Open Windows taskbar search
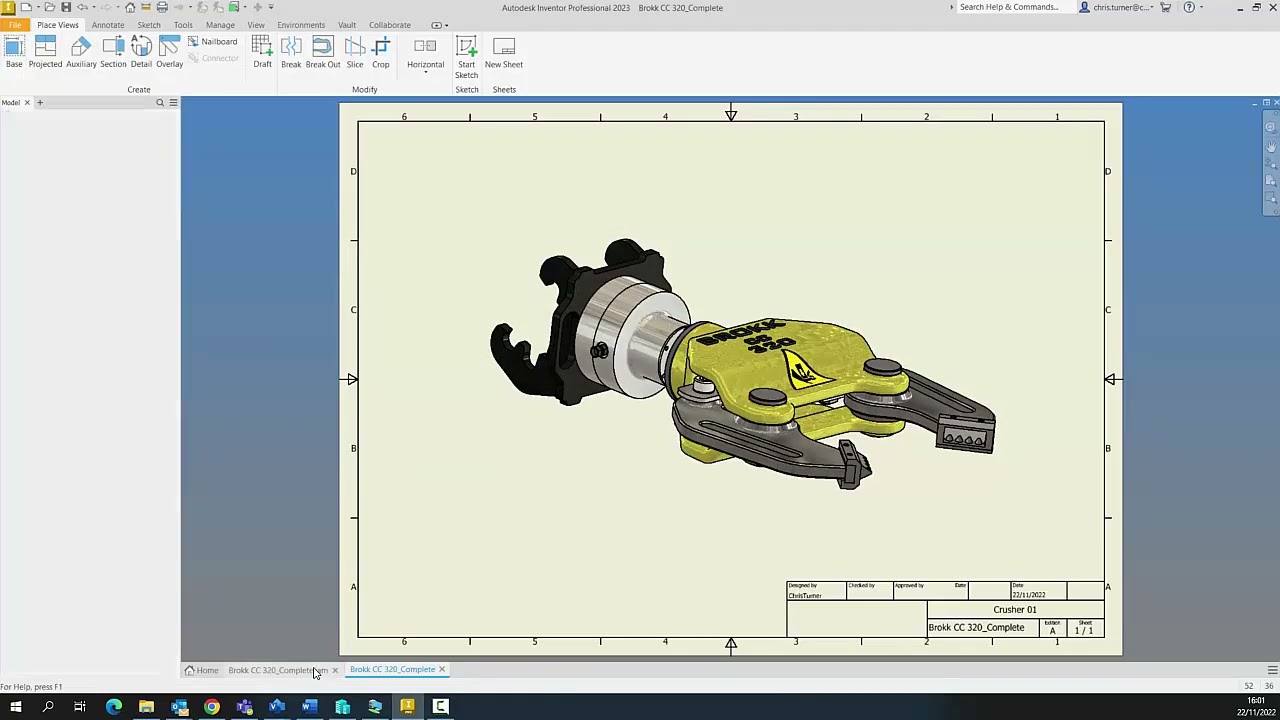This screenshot has height=720, width=1280. point(48,707)
